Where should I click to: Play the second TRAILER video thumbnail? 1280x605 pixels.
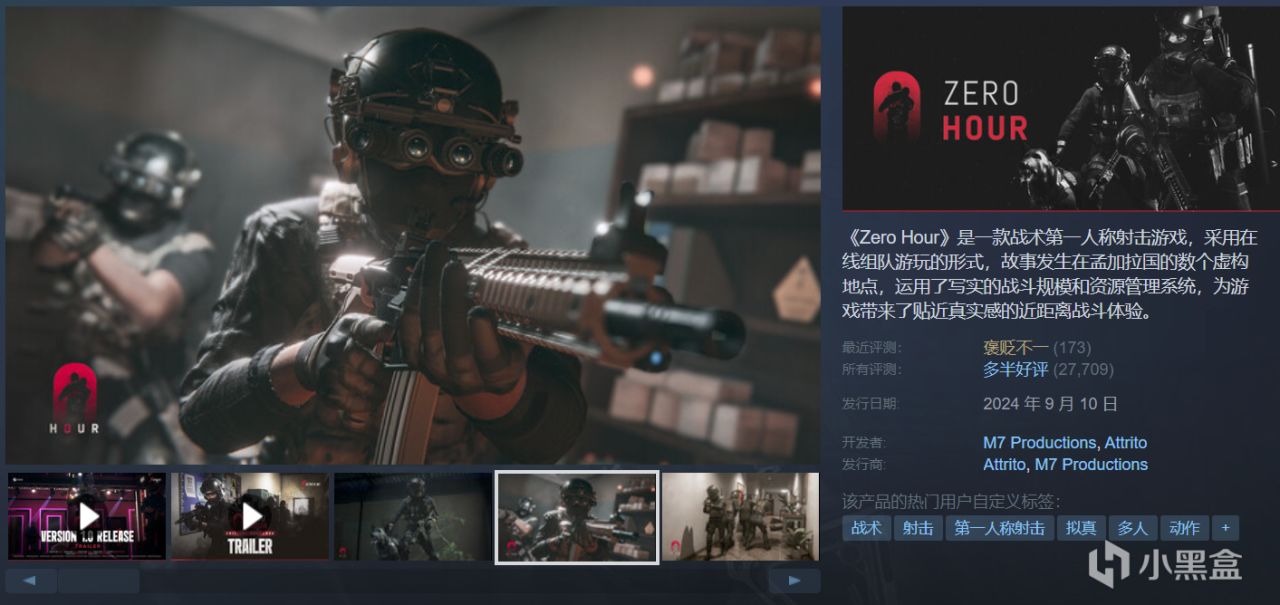pos(250,516)
